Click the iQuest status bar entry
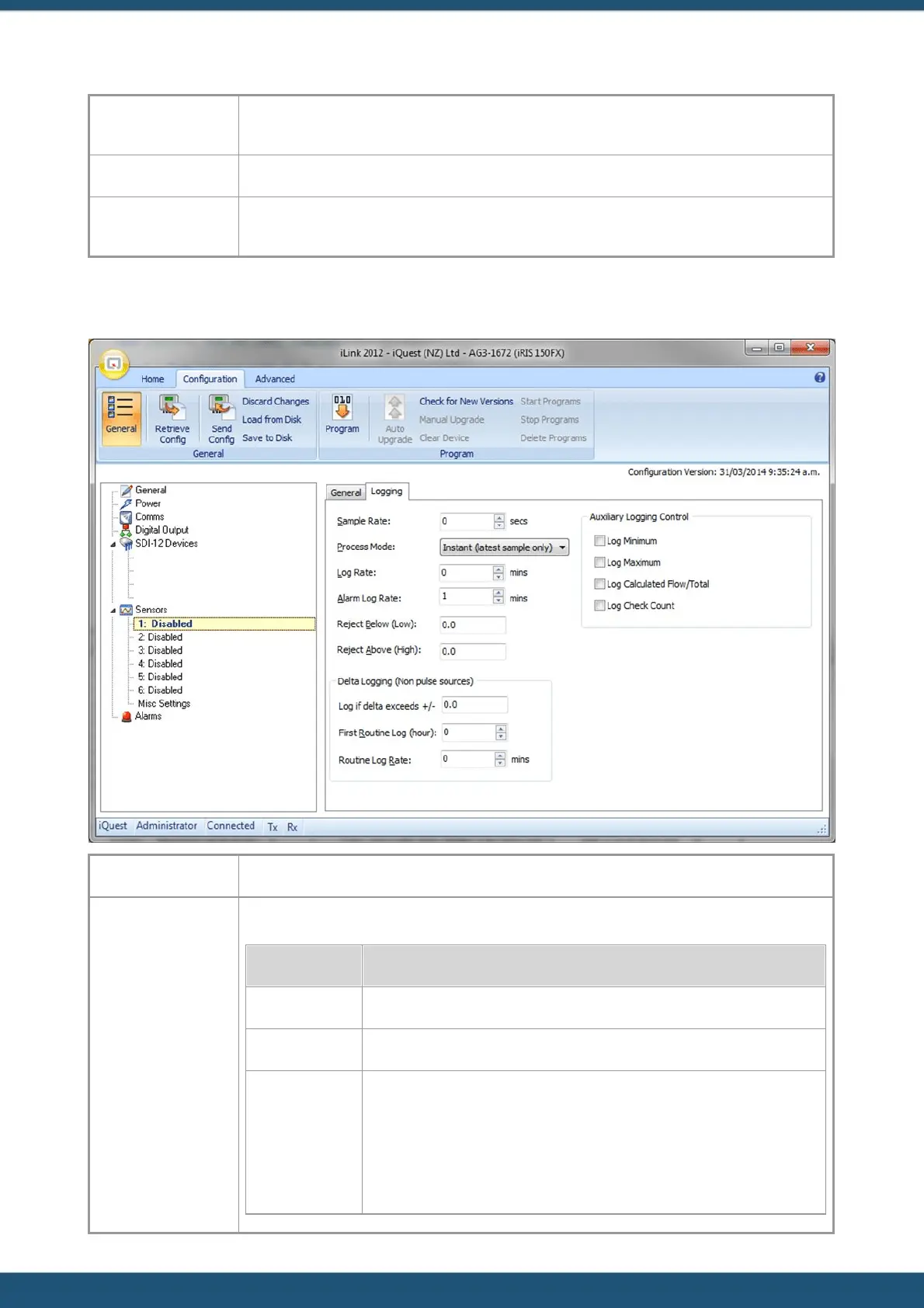The height and width of the screenshot is (1308, 924). (113, 826)
